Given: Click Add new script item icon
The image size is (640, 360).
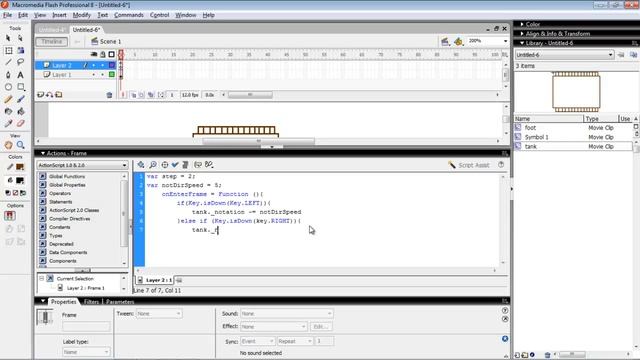Looking at the screenshot, I should click(x=141, y=164).
